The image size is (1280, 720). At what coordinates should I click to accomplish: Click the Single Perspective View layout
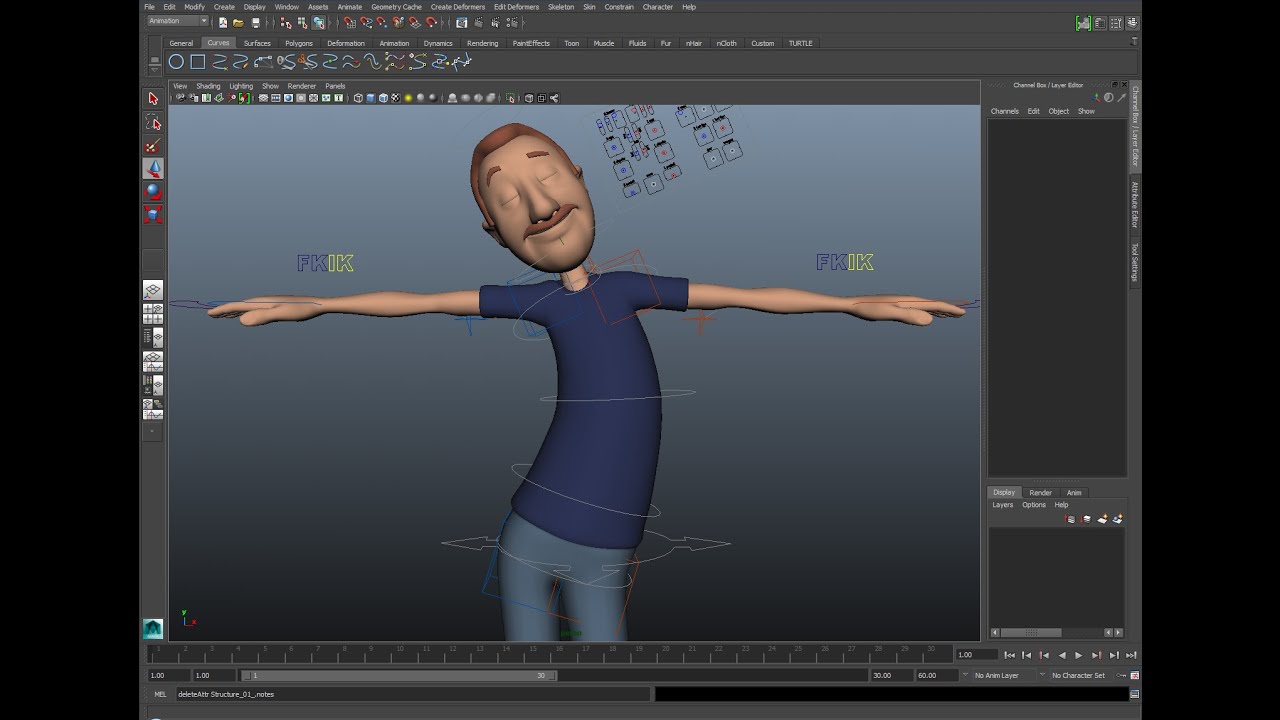(x=153, y=290)
